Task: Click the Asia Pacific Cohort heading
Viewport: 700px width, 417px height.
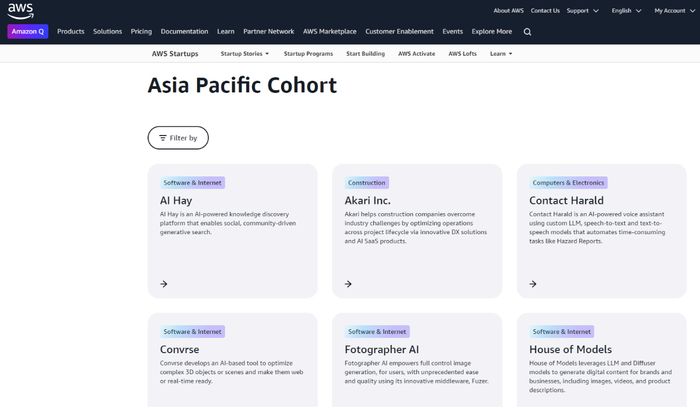Action: pos(242,85)
